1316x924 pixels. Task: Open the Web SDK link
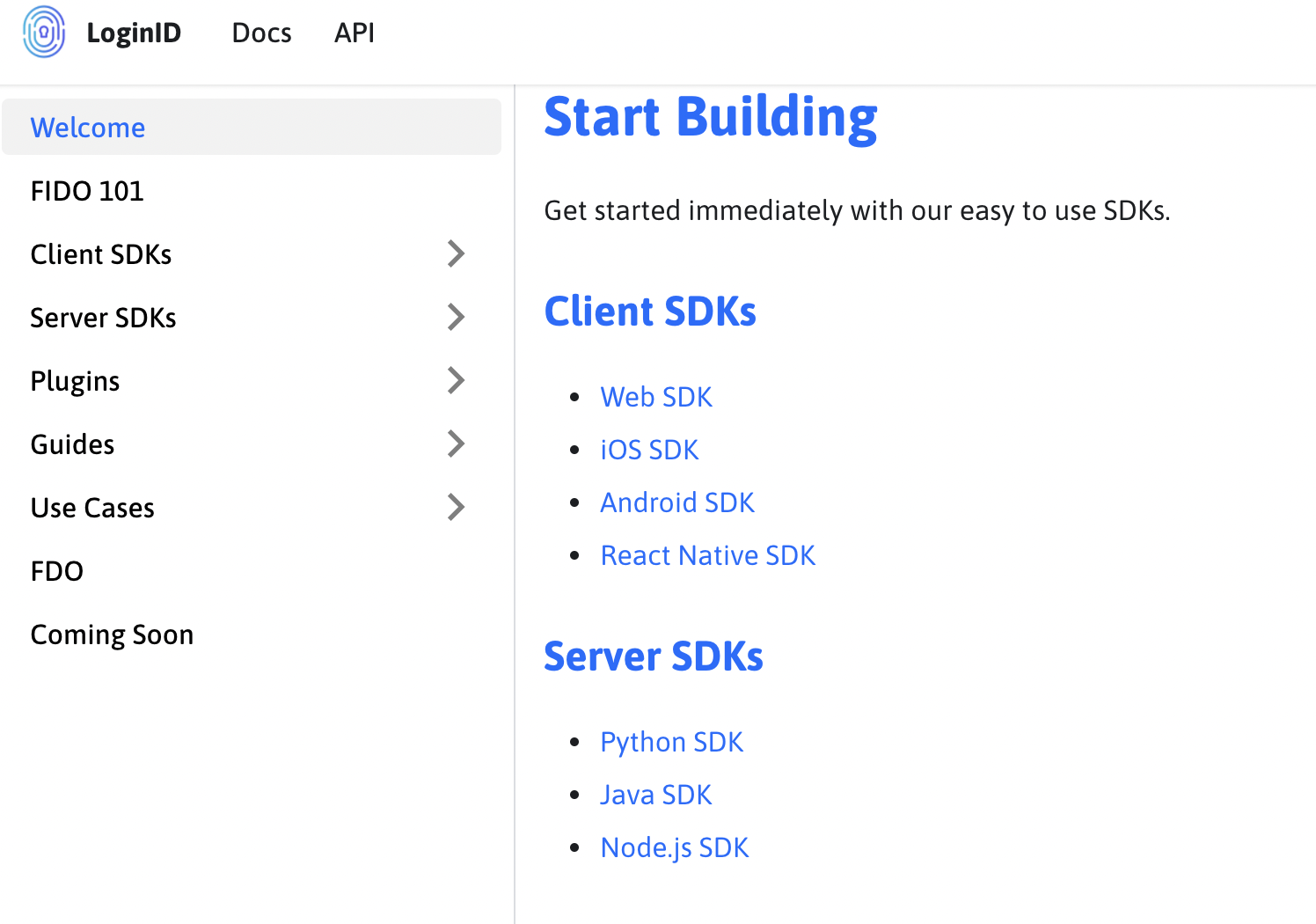(656, 397)
